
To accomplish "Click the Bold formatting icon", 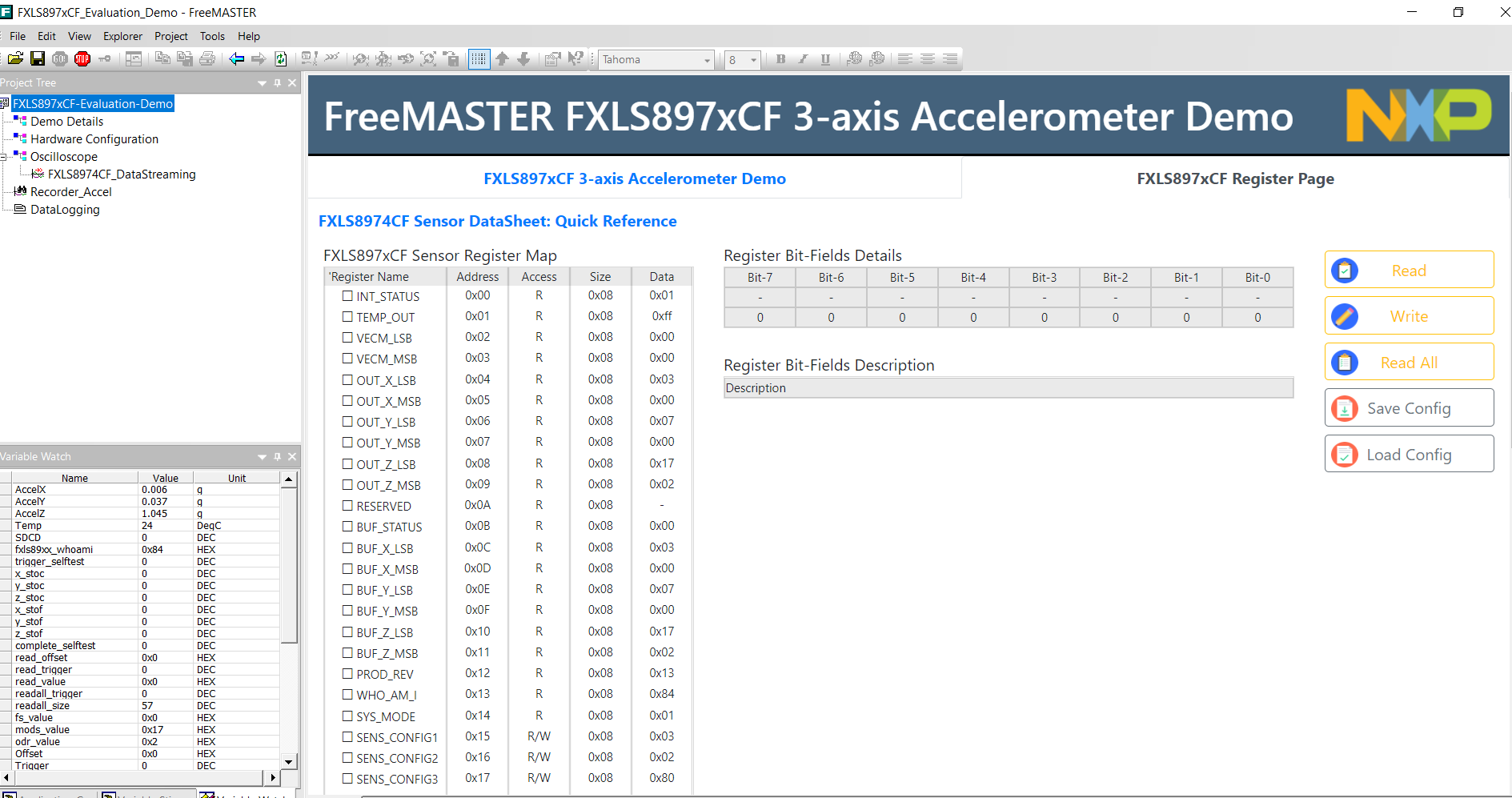I will click(x=780, y=58).
